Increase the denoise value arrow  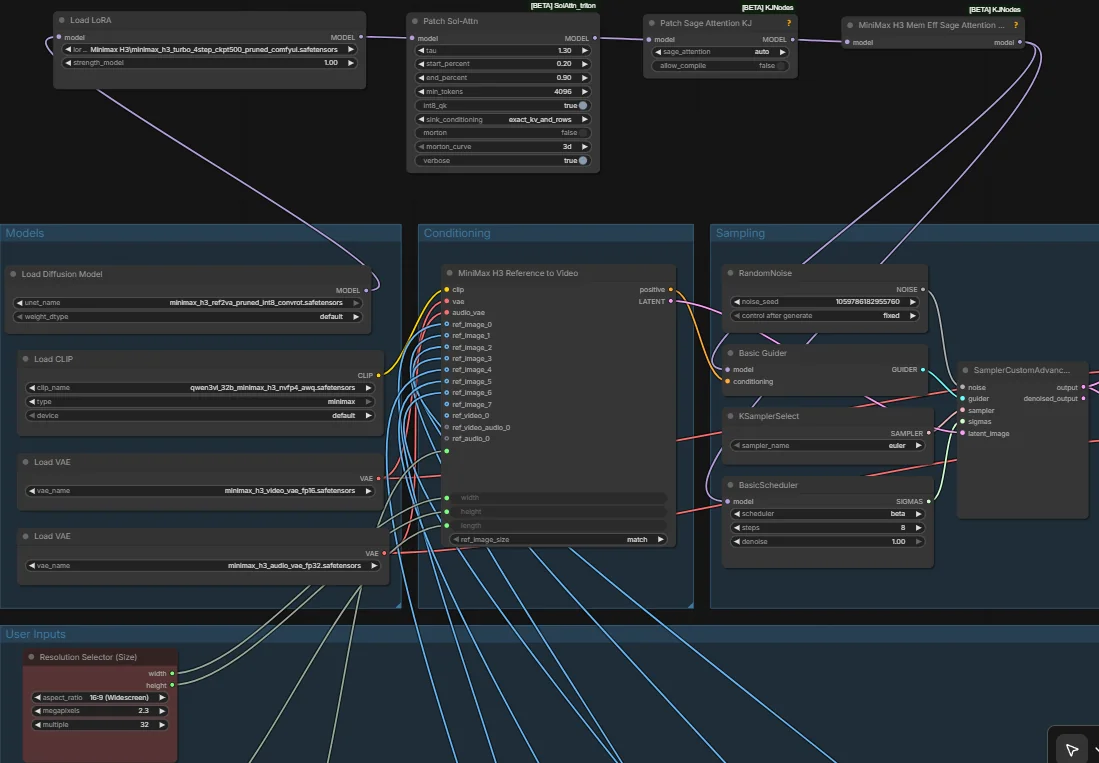(x=918, y=542)
